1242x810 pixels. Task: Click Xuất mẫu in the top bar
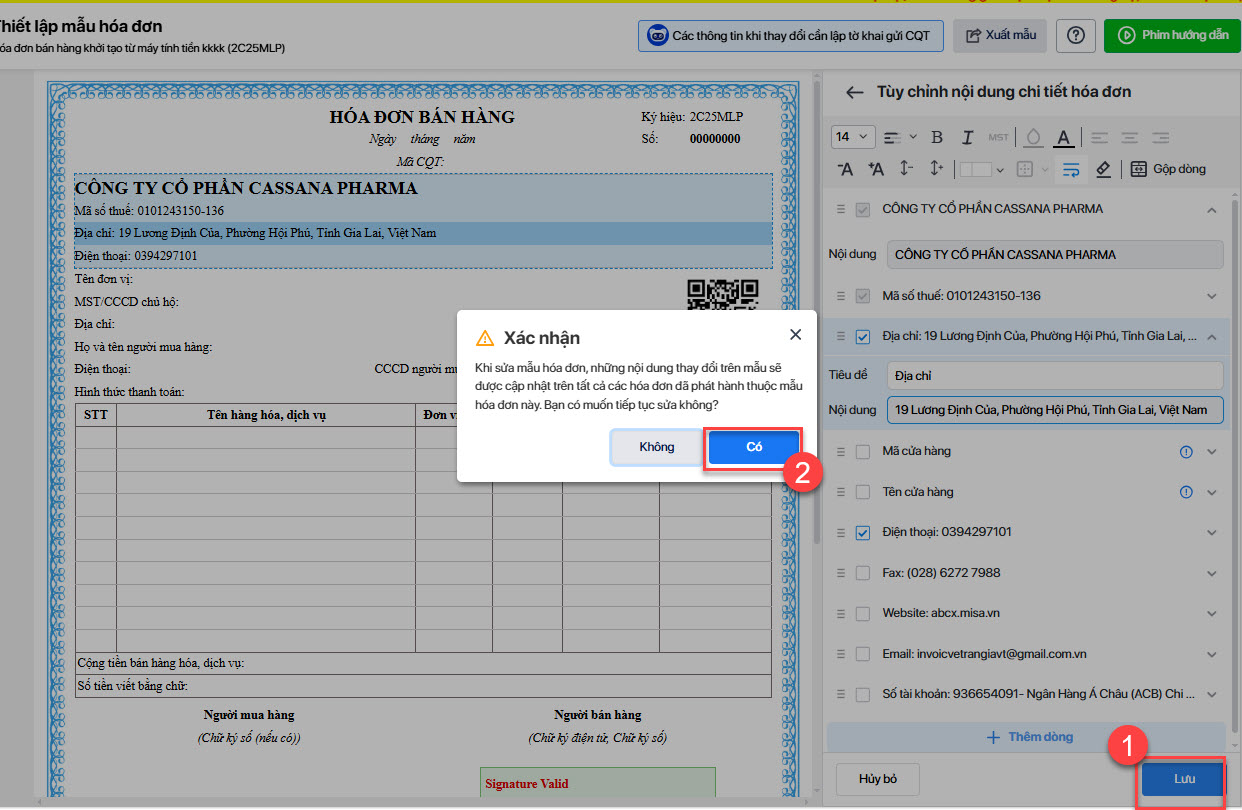pyautogui.click(x=1000, y=35)
